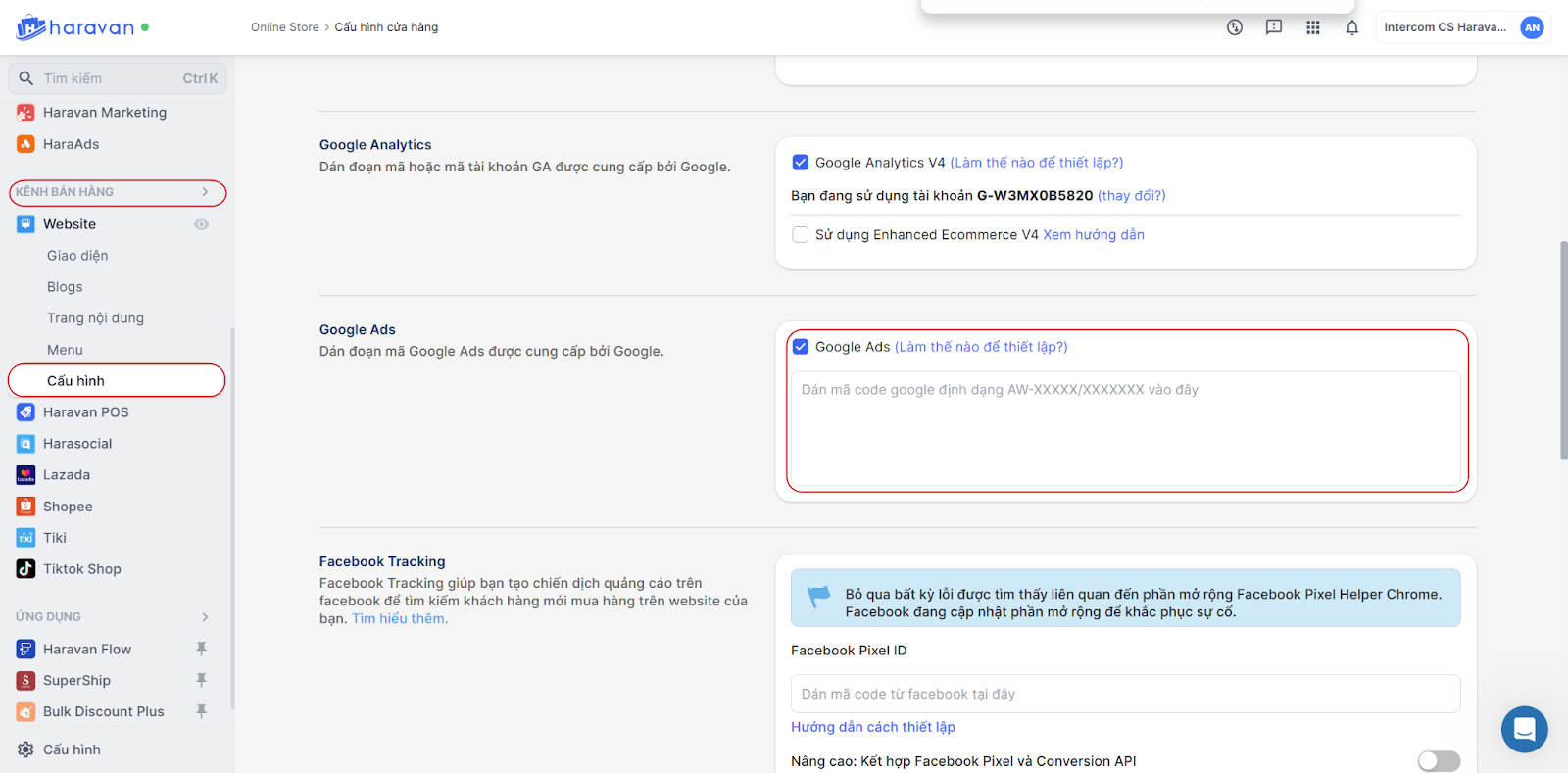The height and width of the screenshot is (773, 1568).
Task: Unpin the Haravan Flow app
Action: coord(201,649)
